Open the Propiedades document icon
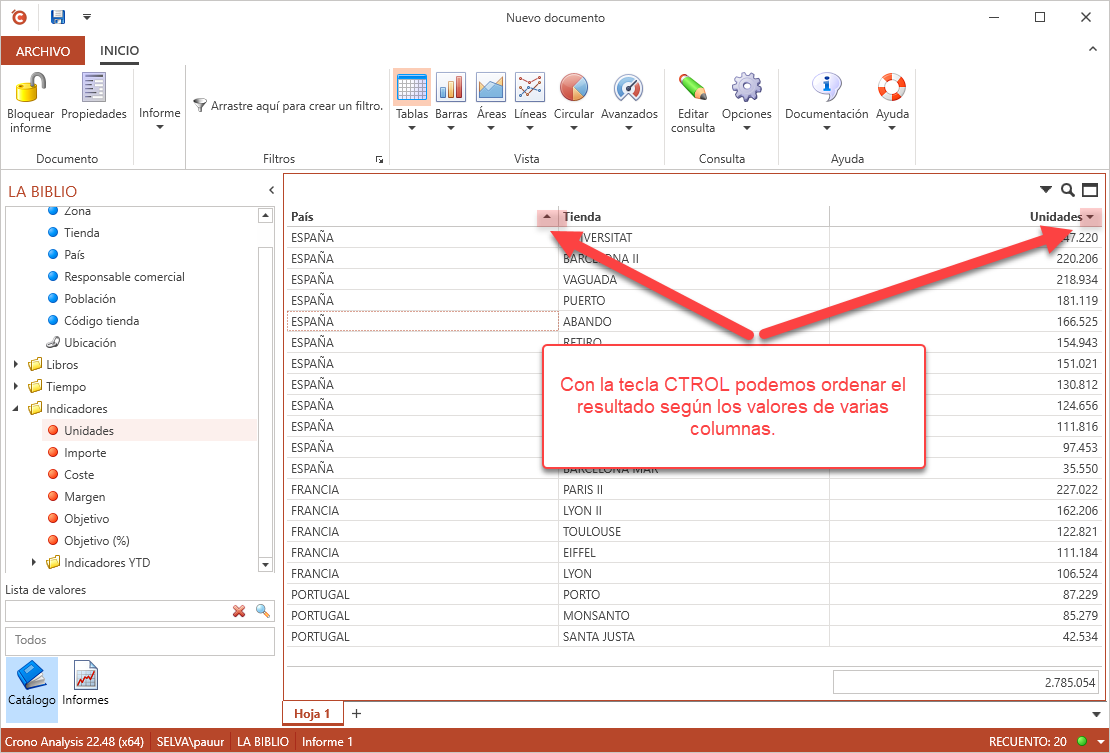Screen dimensions: 1110x753 pyautogui.click(x=94, y=89)
